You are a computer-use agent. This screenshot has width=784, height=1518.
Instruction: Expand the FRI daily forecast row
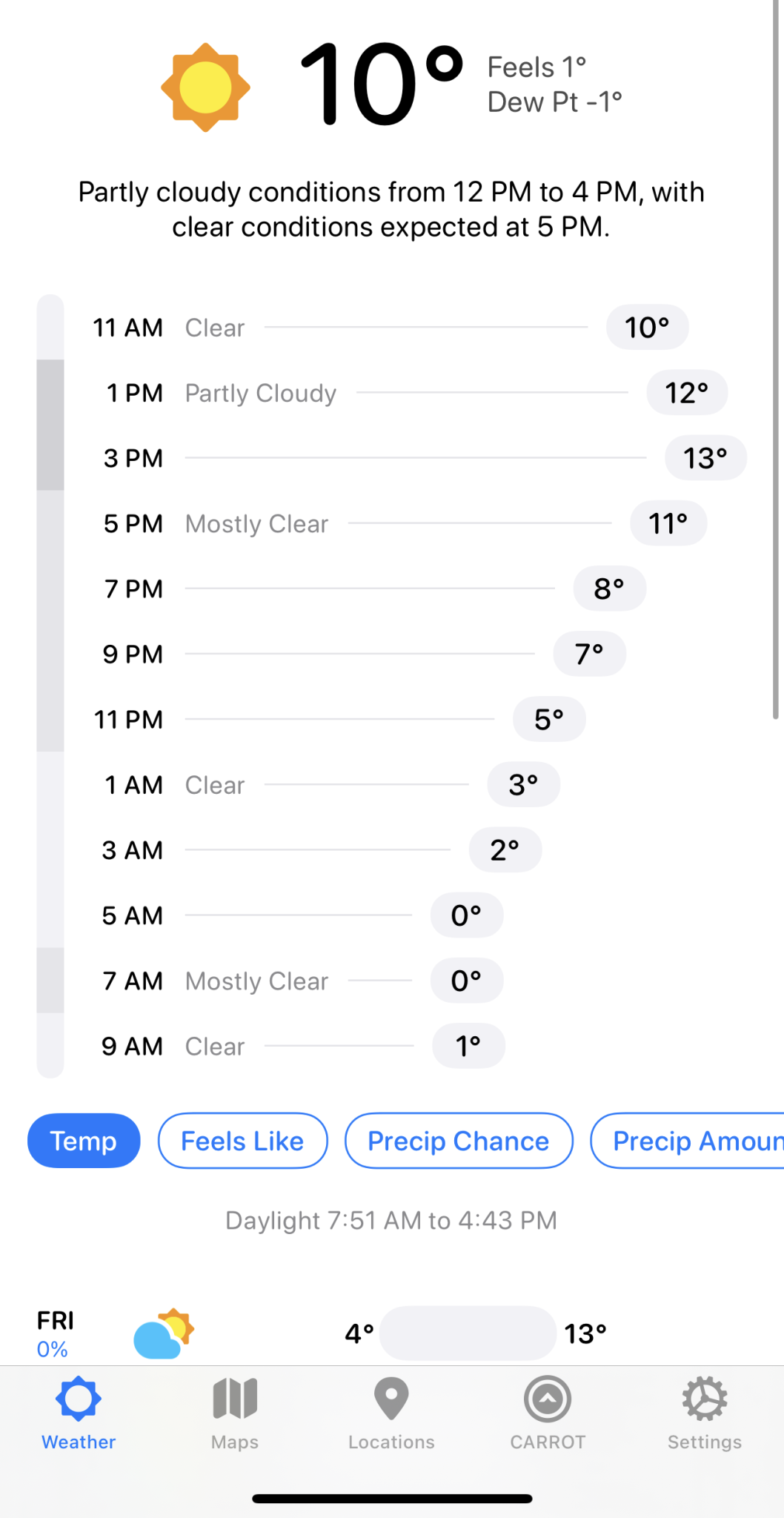tap(392, 1333)
